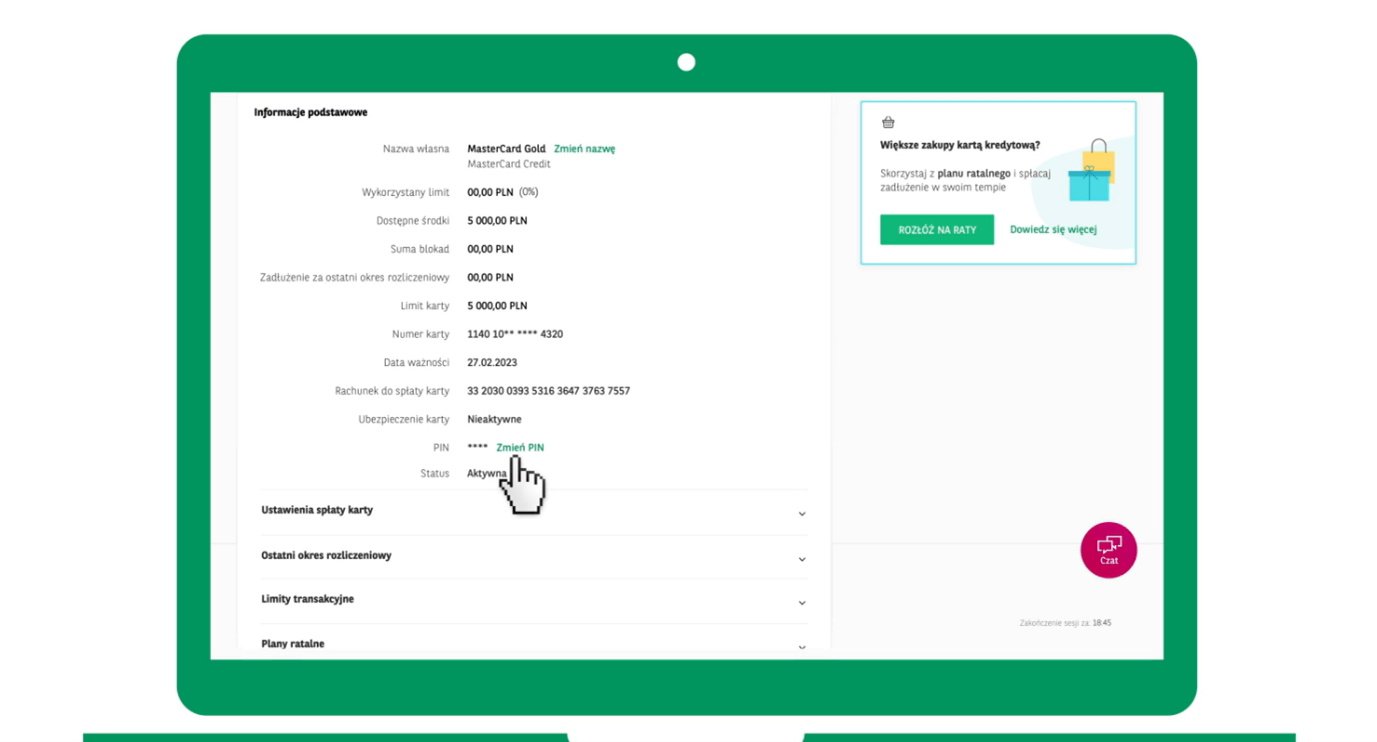Open the Ostatni okres rozliczeniowy section title
Screen dimensions: 1377x742
pyautogui.click(x=326, y=555)
